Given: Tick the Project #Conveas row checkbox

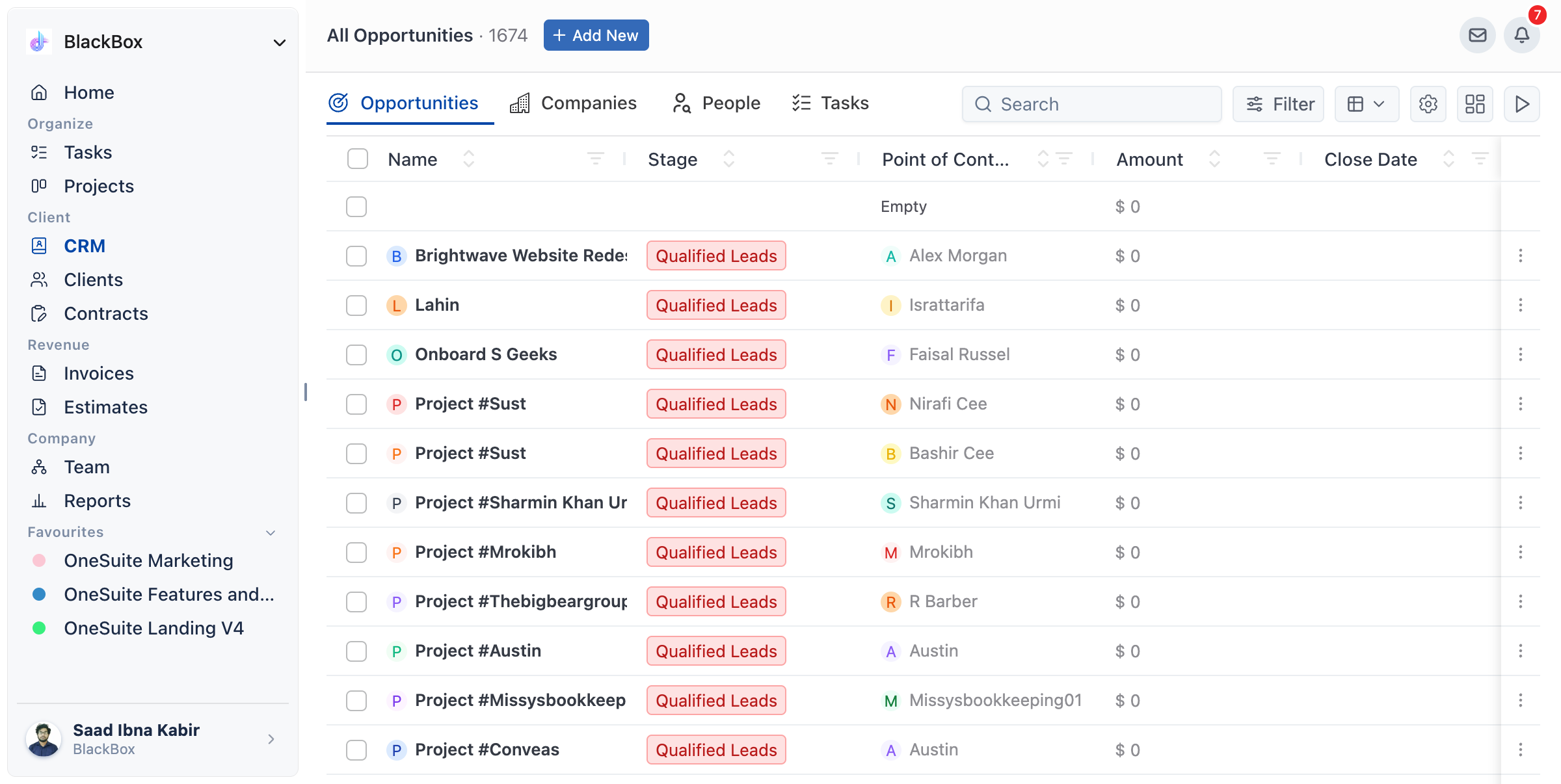Looking at the screenshot, I should (356, 750).
